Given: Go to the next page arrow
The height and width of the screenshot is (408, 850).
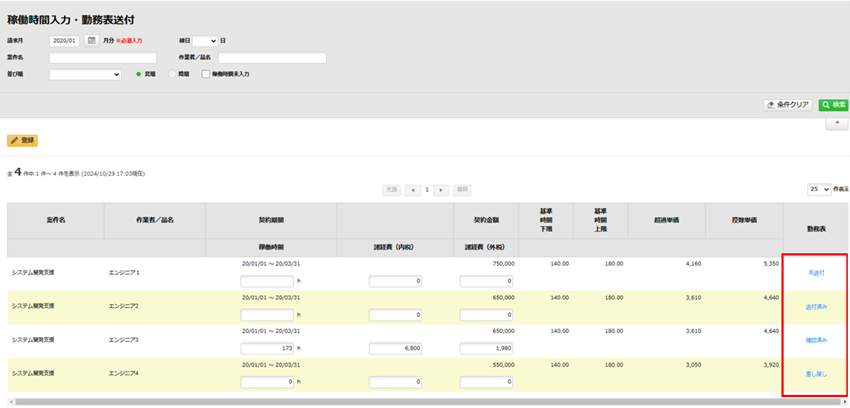Looking at the screenshot, I should (x=441, y=189).
